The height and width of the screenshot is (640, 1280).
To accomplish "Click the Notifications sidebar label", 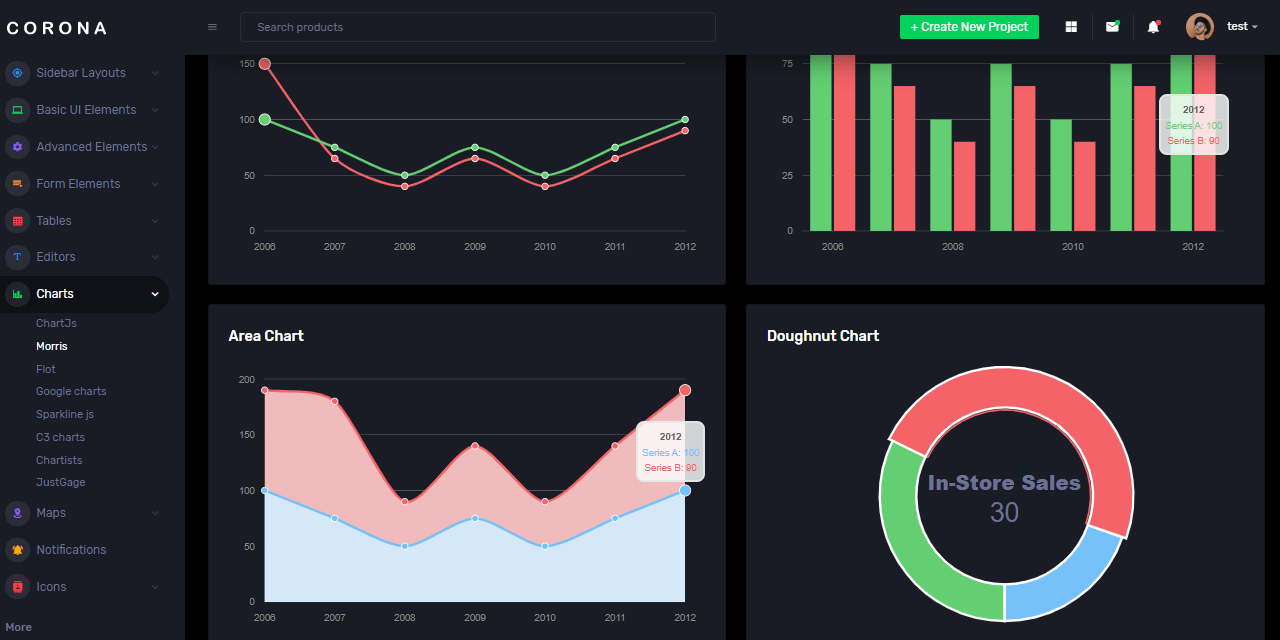I will tap(71, 550).
